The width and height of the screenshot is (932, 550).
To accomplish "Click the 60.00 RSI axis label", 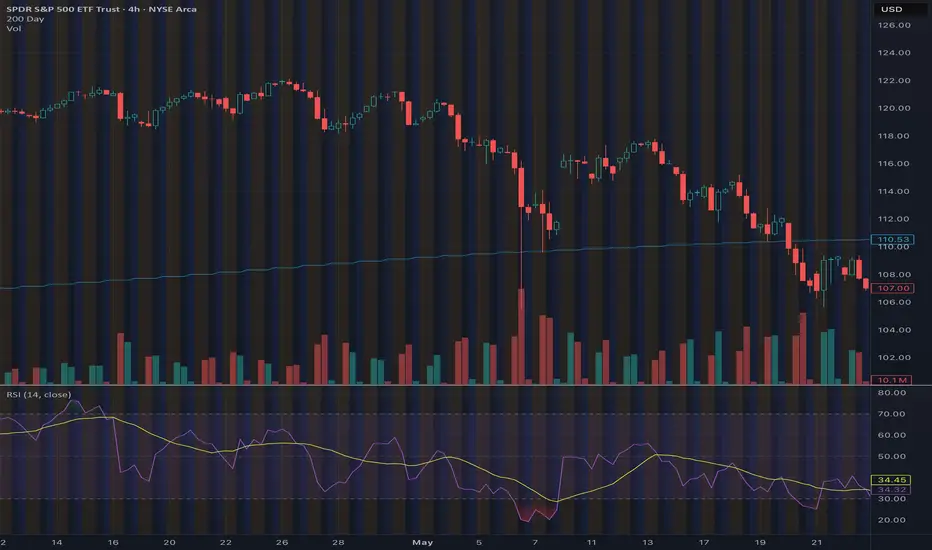I will (892, 435).
